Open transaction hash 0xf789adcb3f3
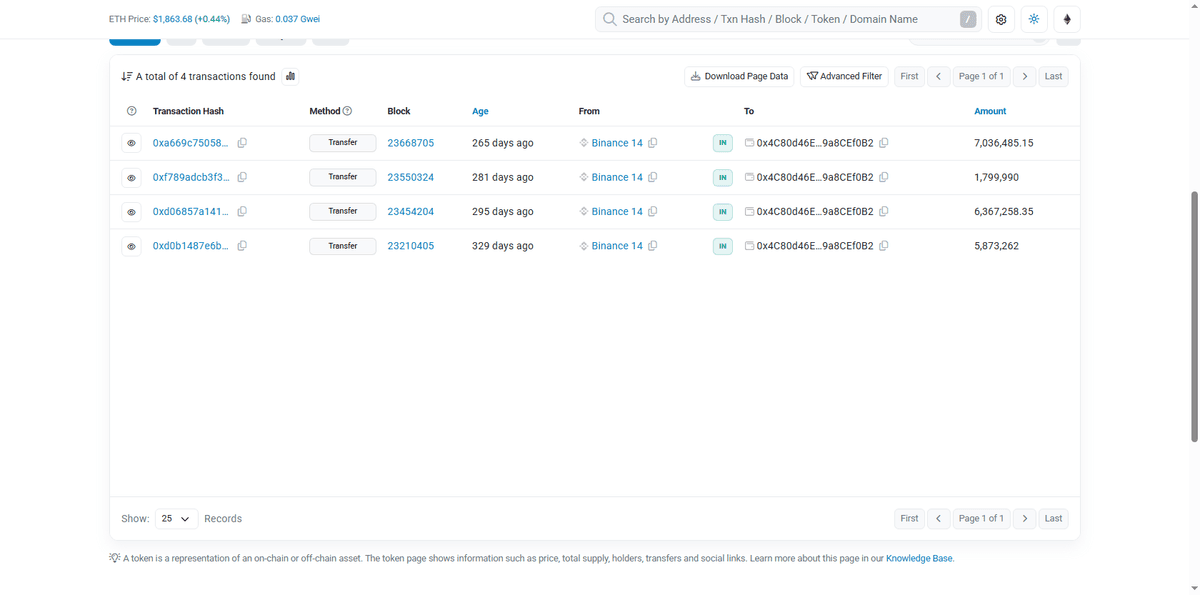The image size is (1200, 595). (x=190, y=177)
